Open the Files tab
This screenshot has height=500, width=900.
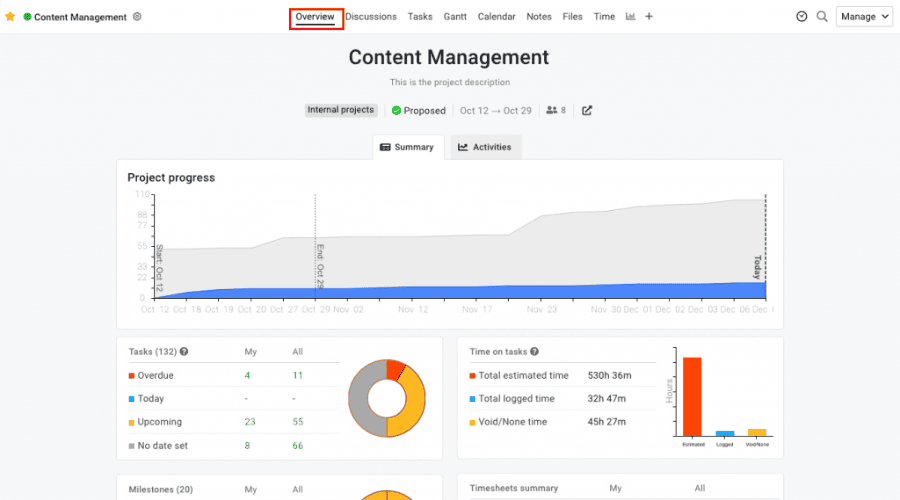(572, 17)
